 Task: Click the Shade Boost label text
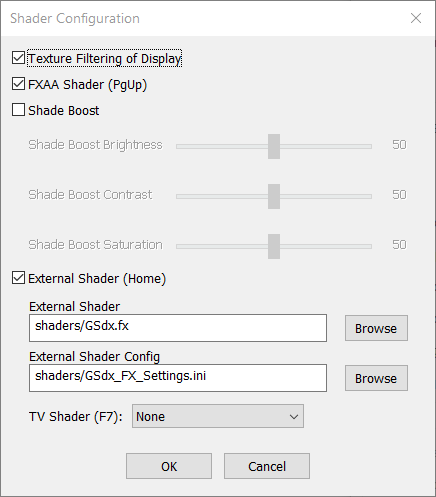64,110
